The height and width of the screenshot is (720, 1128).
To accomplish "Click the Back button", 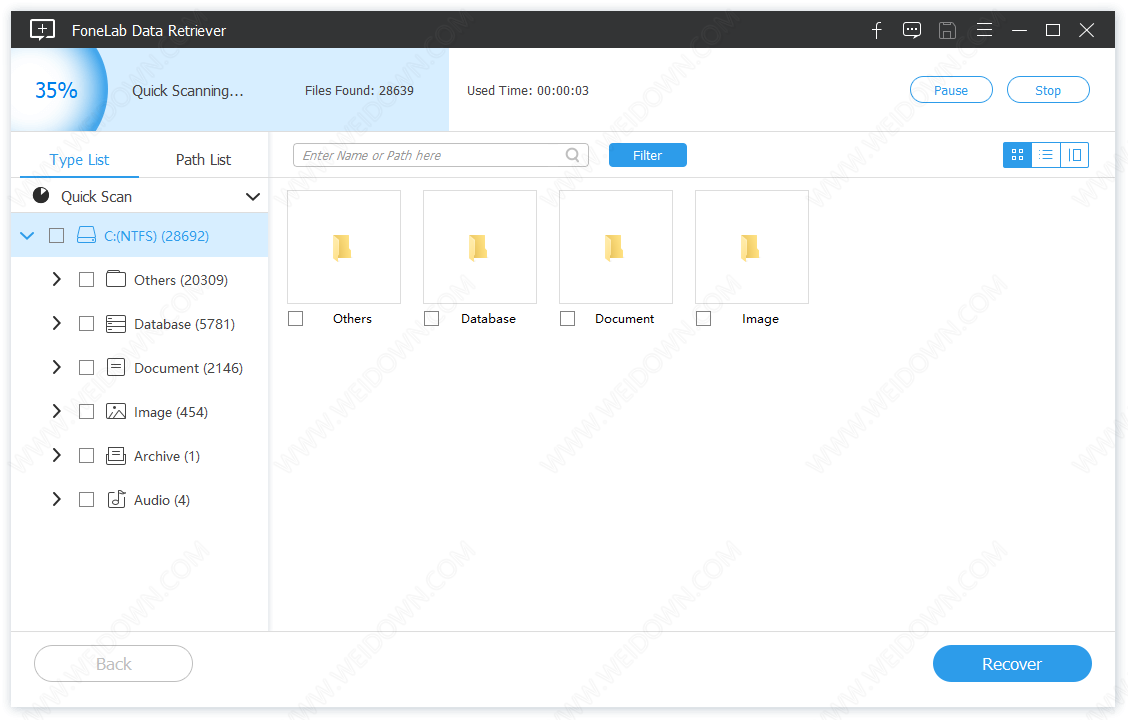I will [114, 663].
